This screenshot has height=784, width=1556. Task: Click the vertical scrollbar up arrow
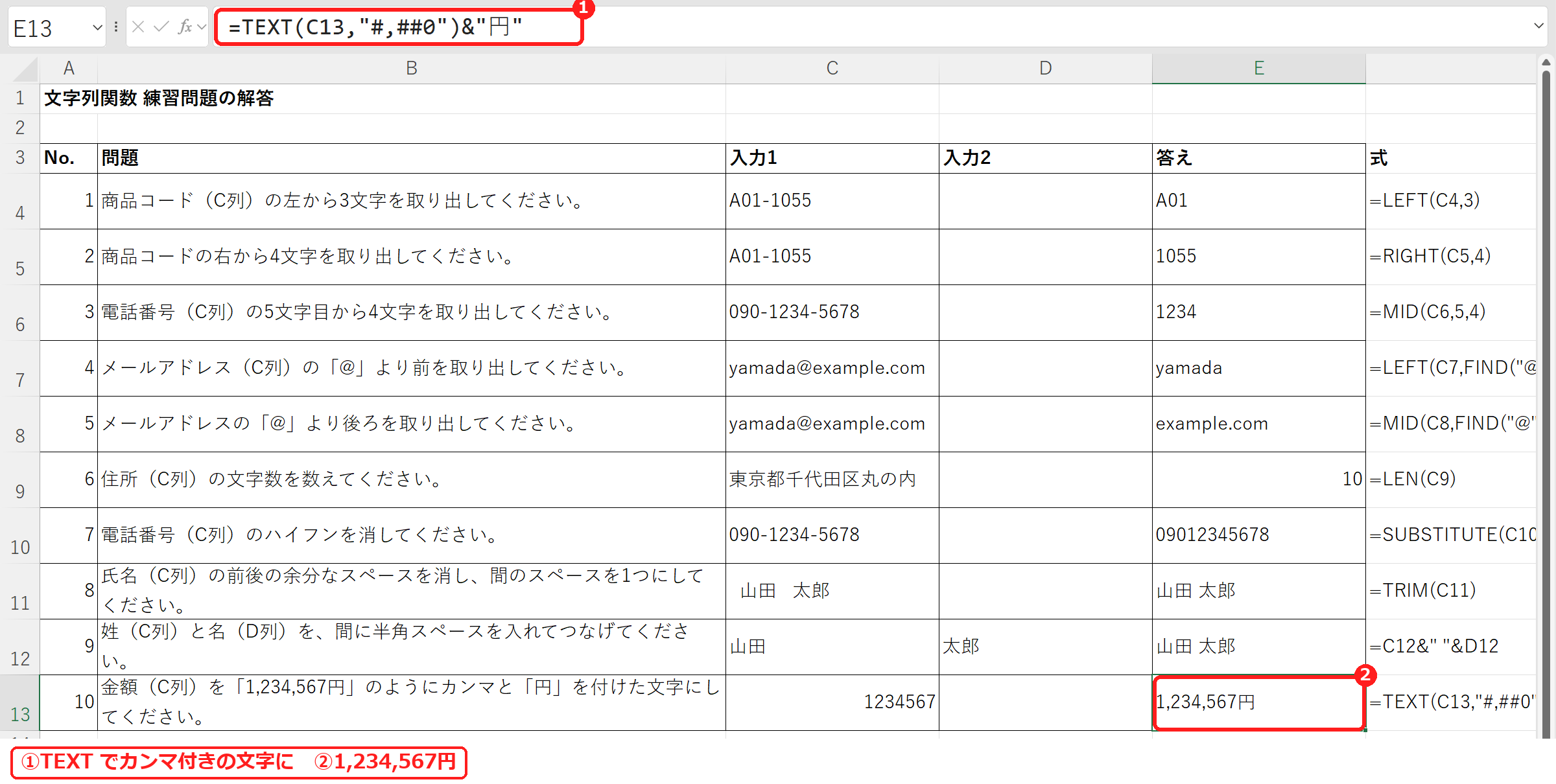pyautogui.click(x=1546, y=63)
